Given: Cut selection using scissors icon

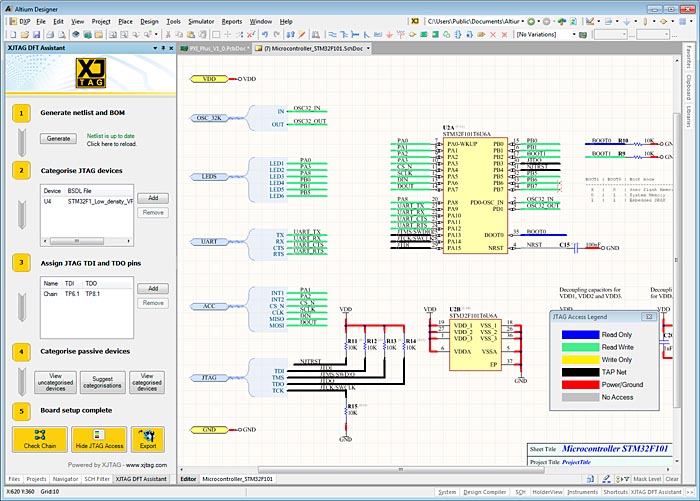Looking at the screenshot, I should click(x=168, y=34).
